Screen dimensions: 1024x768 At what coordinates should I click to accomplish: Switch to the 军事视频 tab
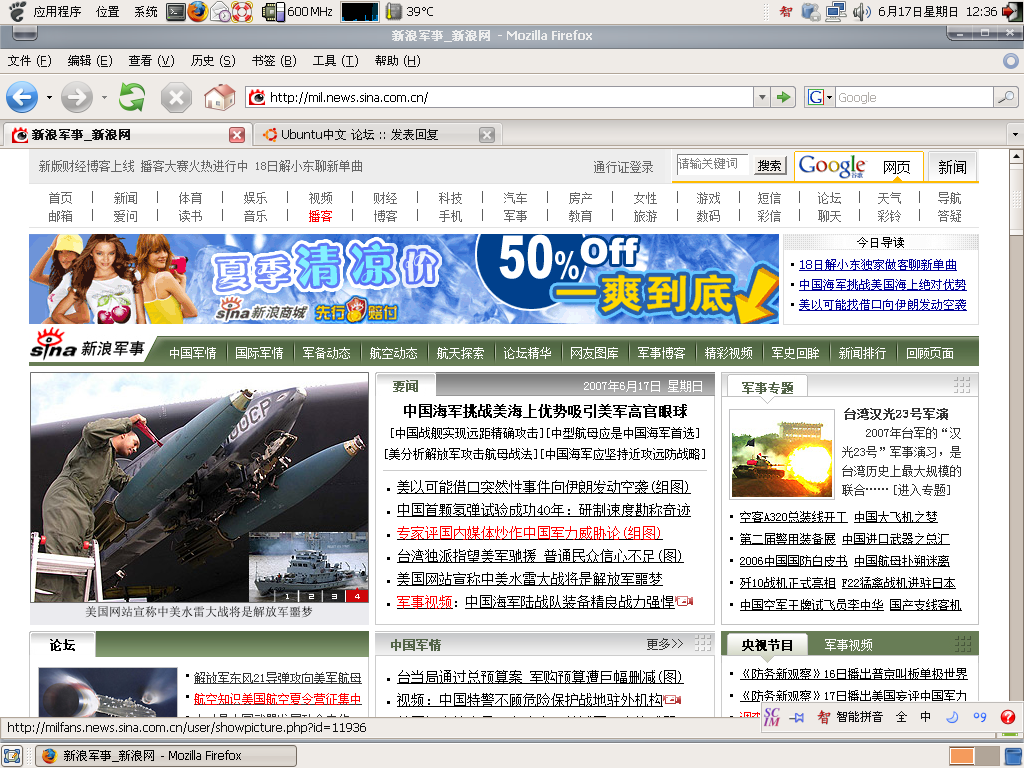pos(848,645)
